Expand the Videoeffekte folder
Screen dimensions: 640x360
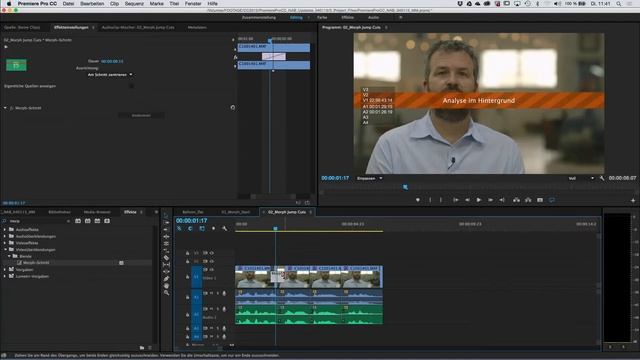point(5,243)
